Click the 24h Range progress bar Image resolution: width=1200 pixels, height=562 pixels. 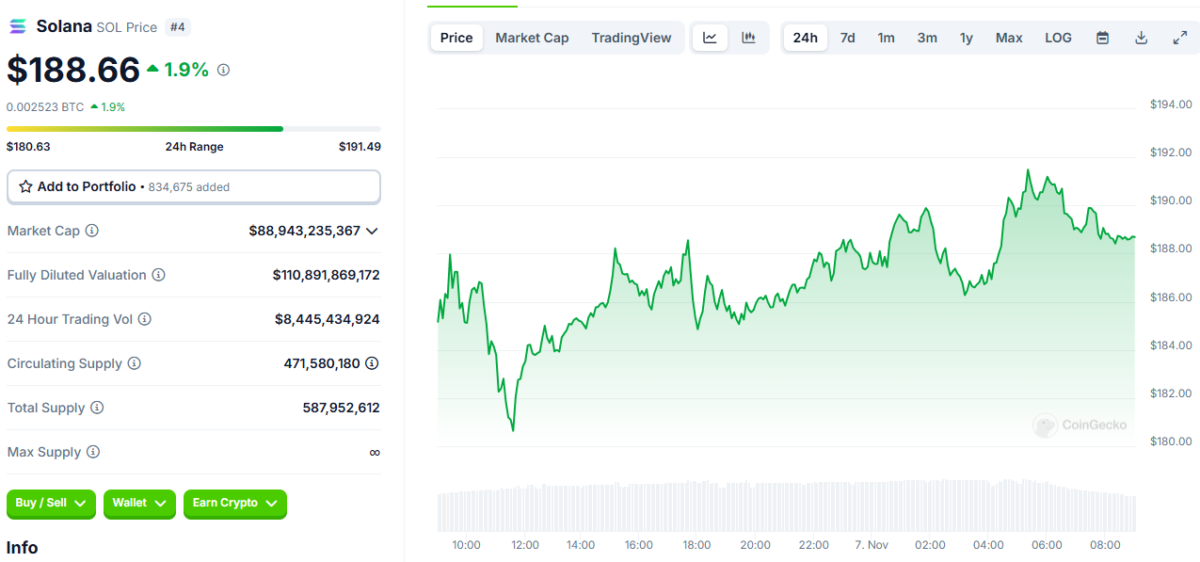click(194, 128)
